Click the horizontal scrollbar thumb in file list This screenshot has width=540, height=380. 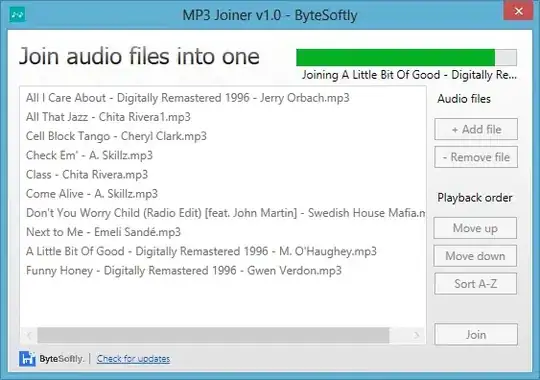(x=213, y=335)
